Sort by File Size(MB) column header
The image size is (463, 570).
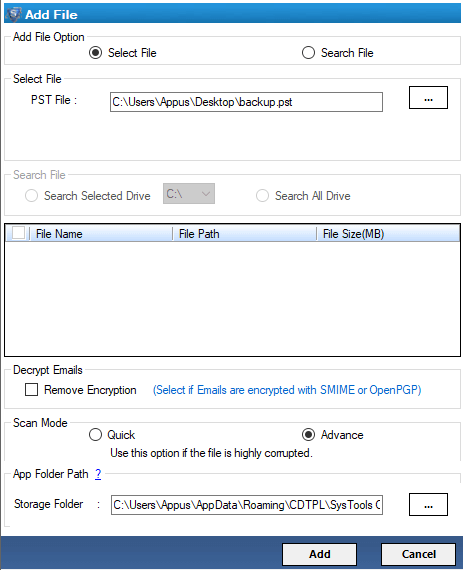click(388, 234)
